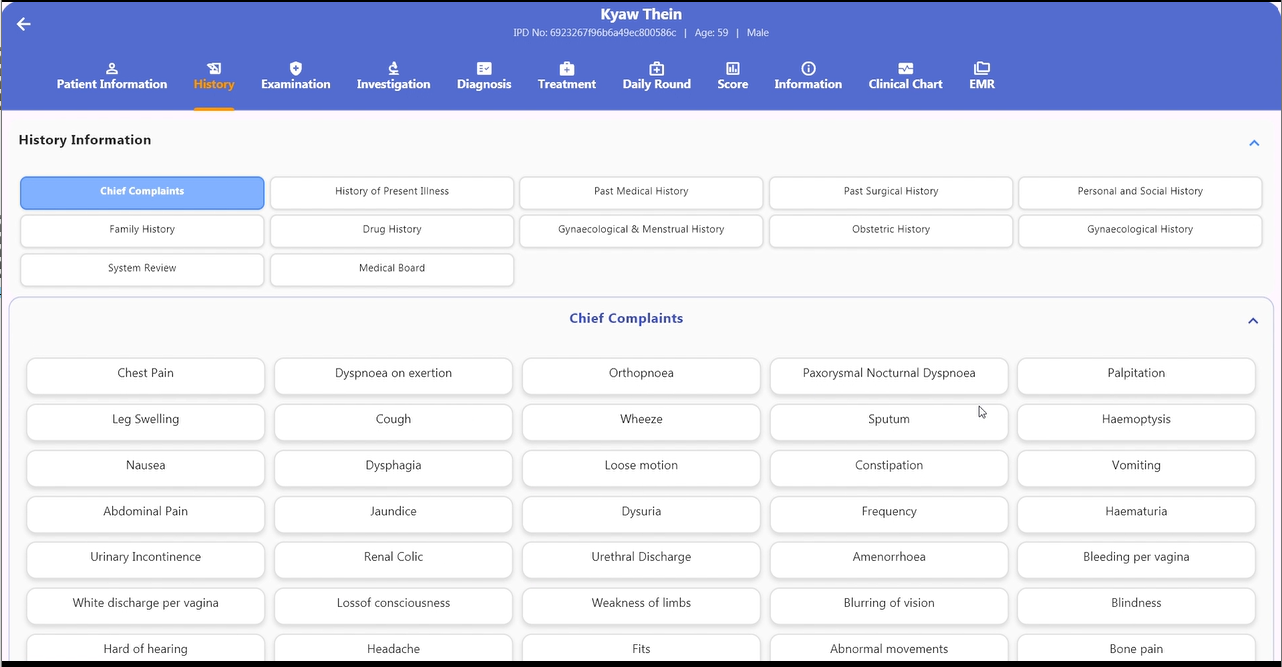
Task: Select Lossof consciousness complaint
Action: pos(393,604)
